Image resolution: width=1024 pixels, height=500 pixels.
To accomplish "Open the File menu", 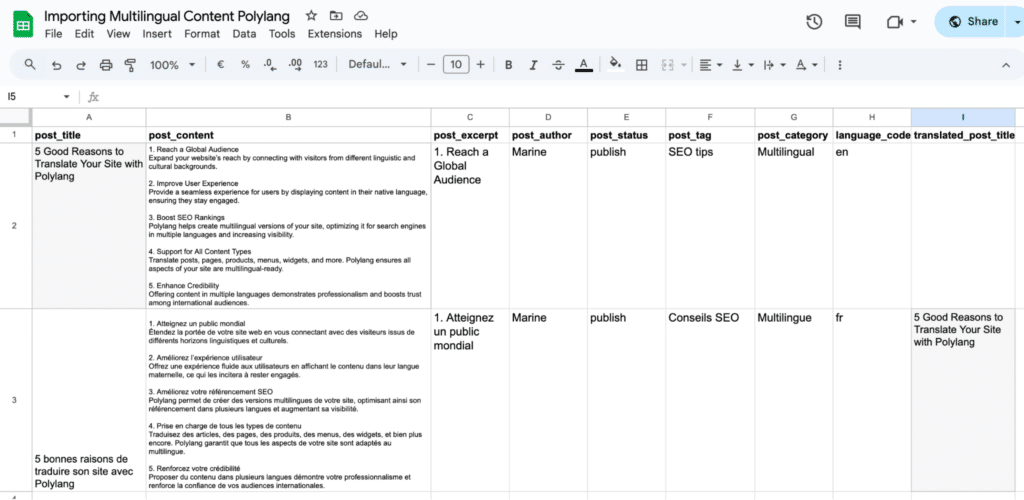I will [54, 34].
